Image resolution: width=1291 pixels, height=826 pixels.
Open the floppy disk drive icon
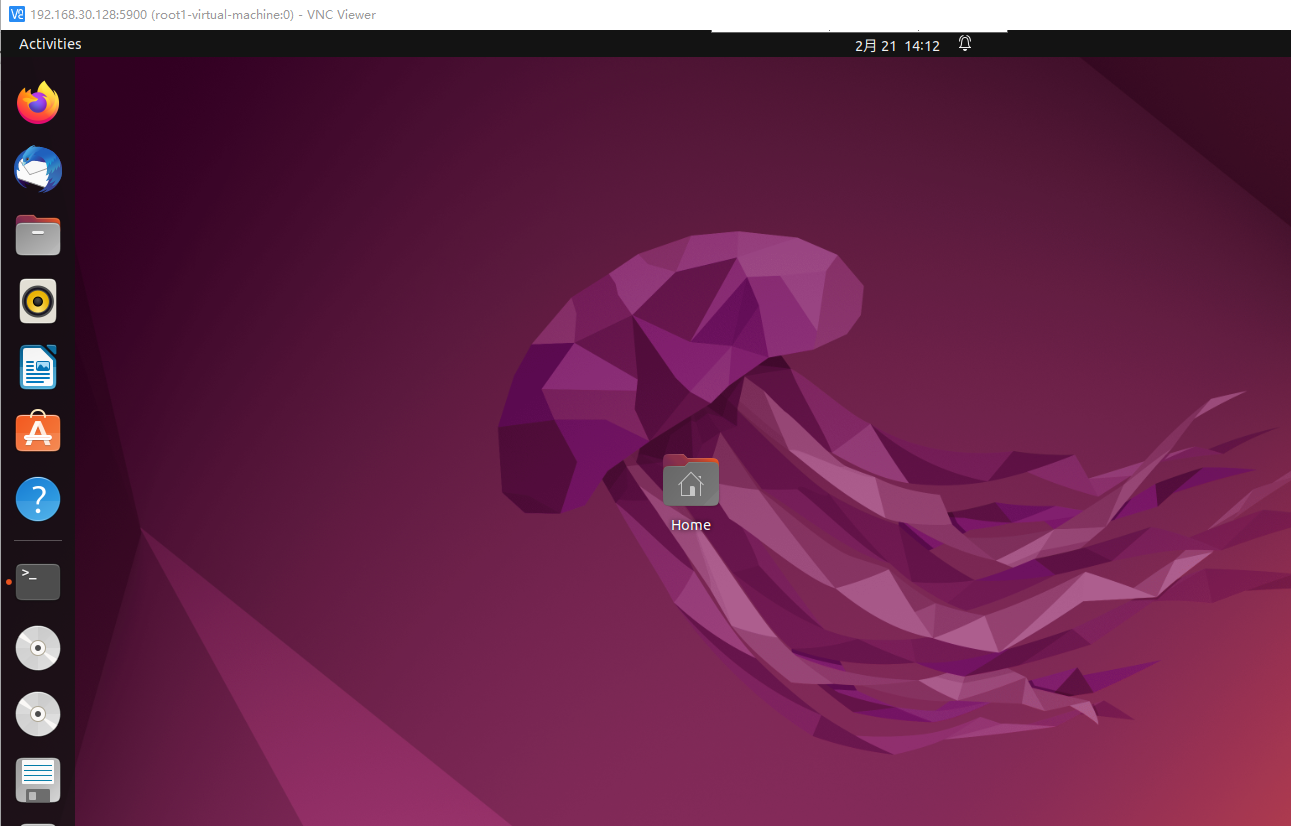pyautogui.click(x=38, y=780)
